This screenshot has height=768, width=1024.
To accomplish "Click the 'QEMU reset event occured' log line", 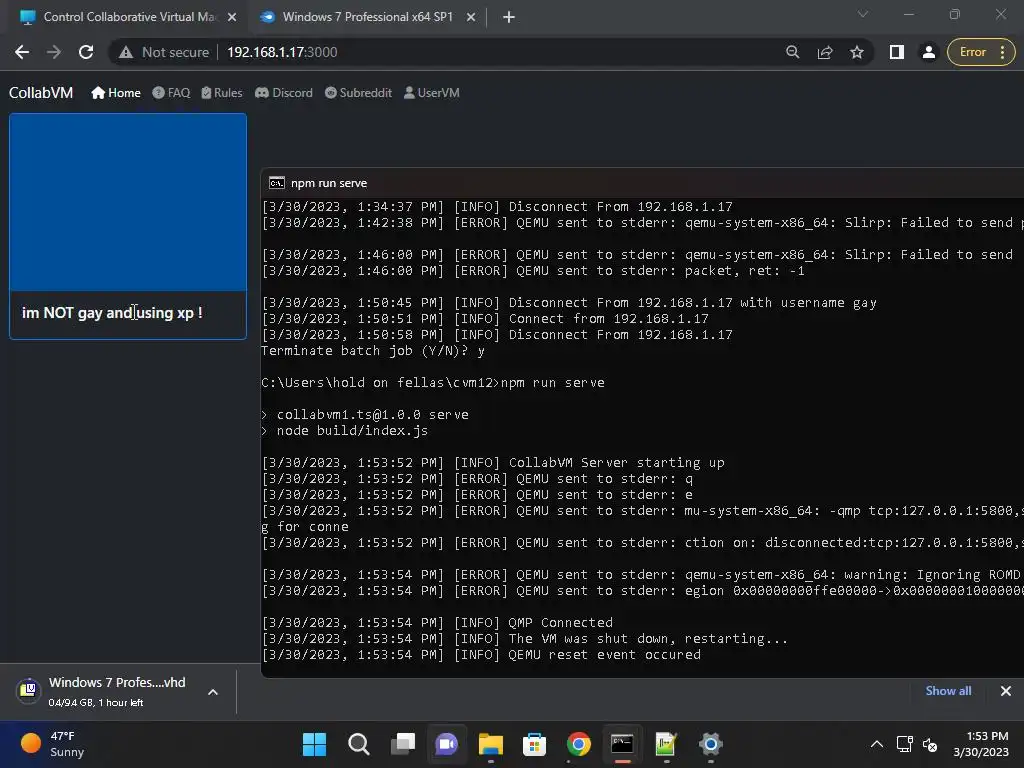I will point(481,654).
